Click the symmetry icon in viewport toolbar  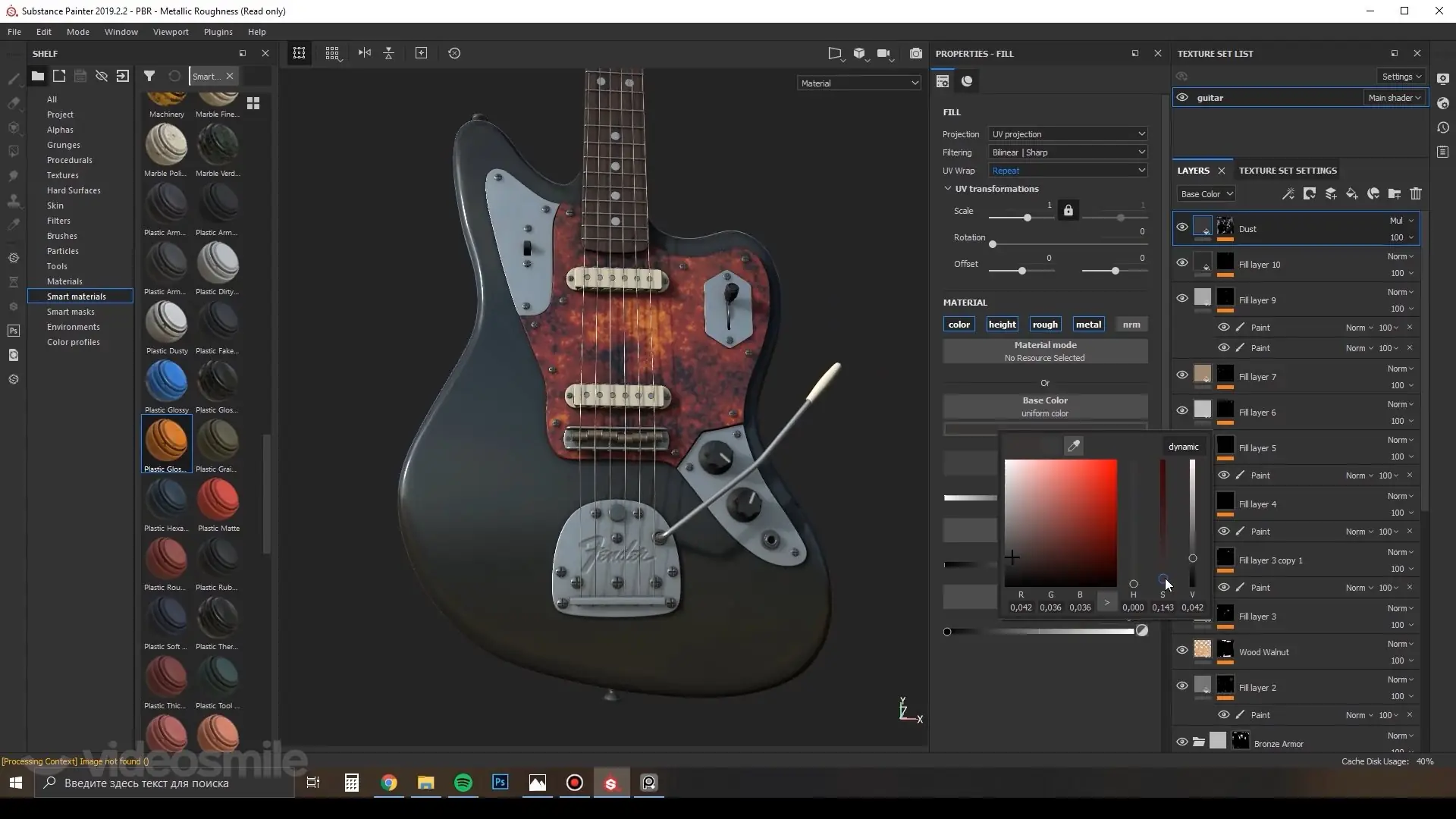tap(365, 53)
